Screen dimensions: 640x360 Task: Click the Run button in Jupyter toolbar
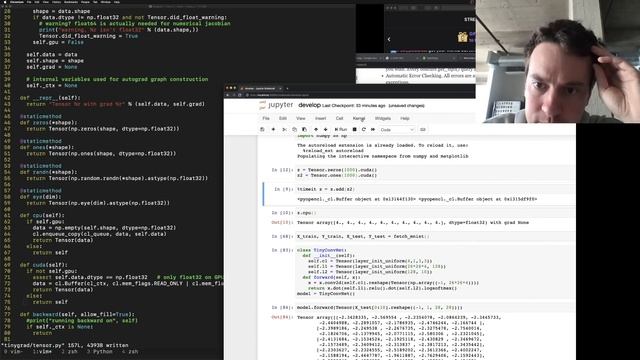(341, 129)
